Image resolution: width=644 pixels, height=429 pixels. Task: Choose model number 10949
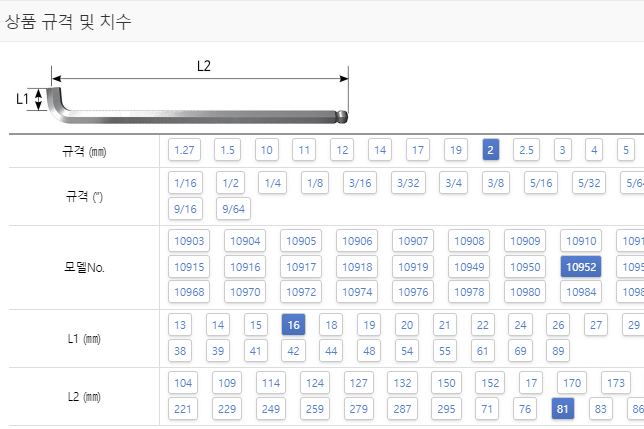tap(469, 267)
